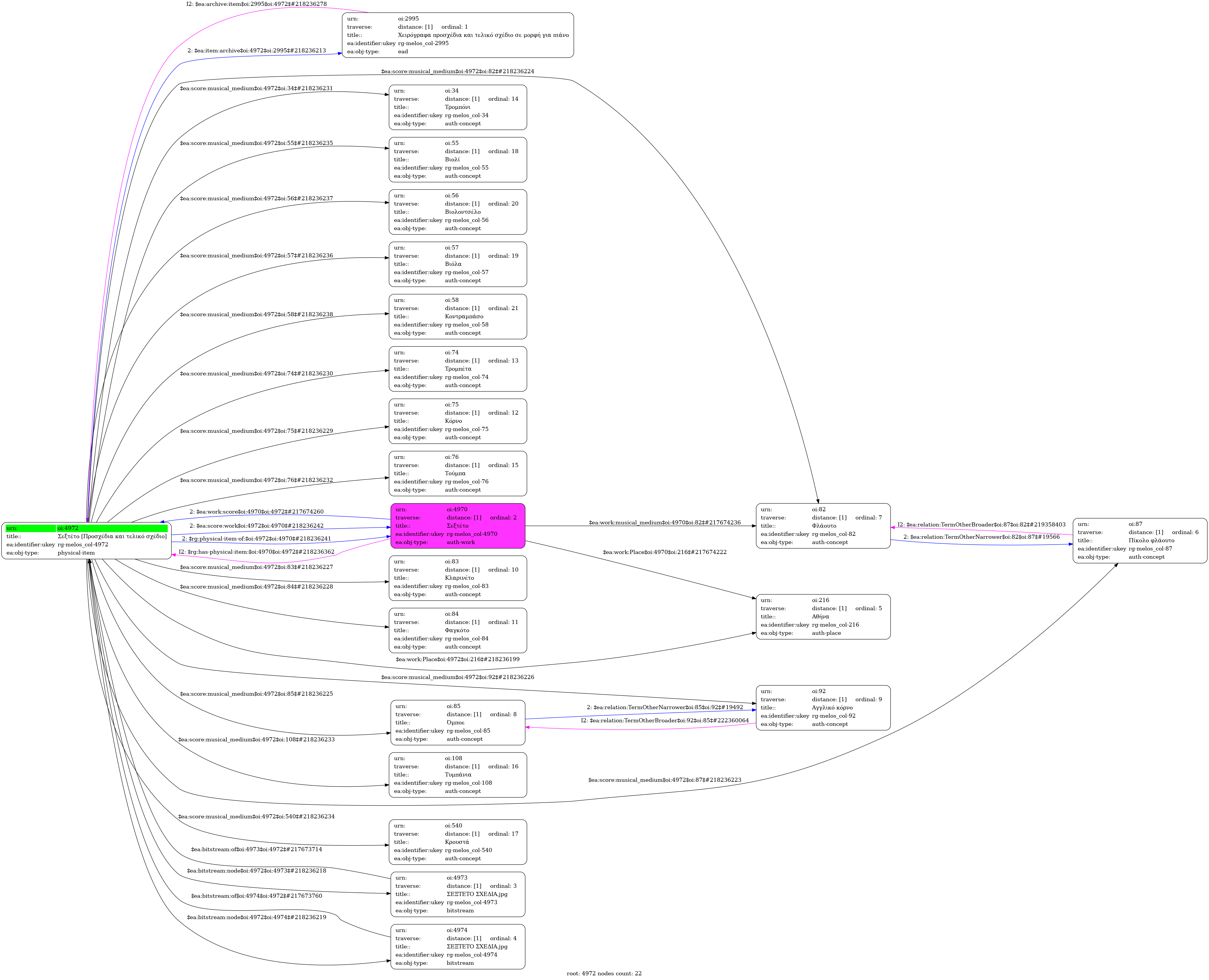Click the Βιόλα node oi:57
Screen dimensions: 1209x980
click(x=457, y=264)
